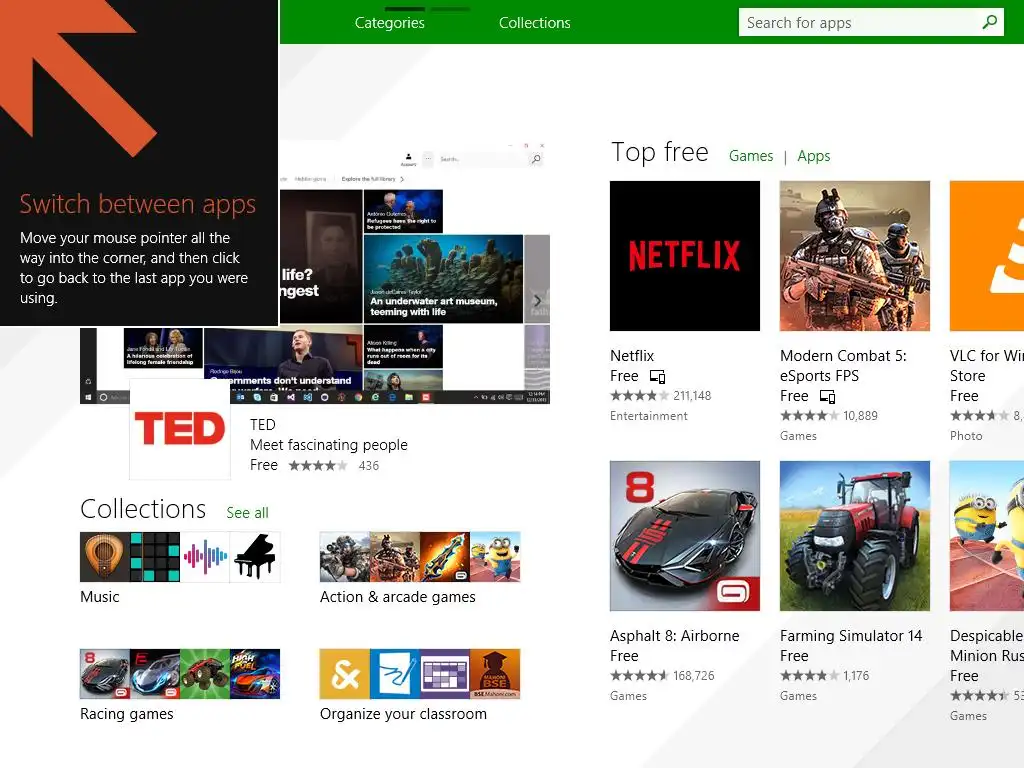Image resolution: width=1024 pixels, height=768 pixels.
Task: Click Netflix rating count 211,148
Action: click(692, 396)
